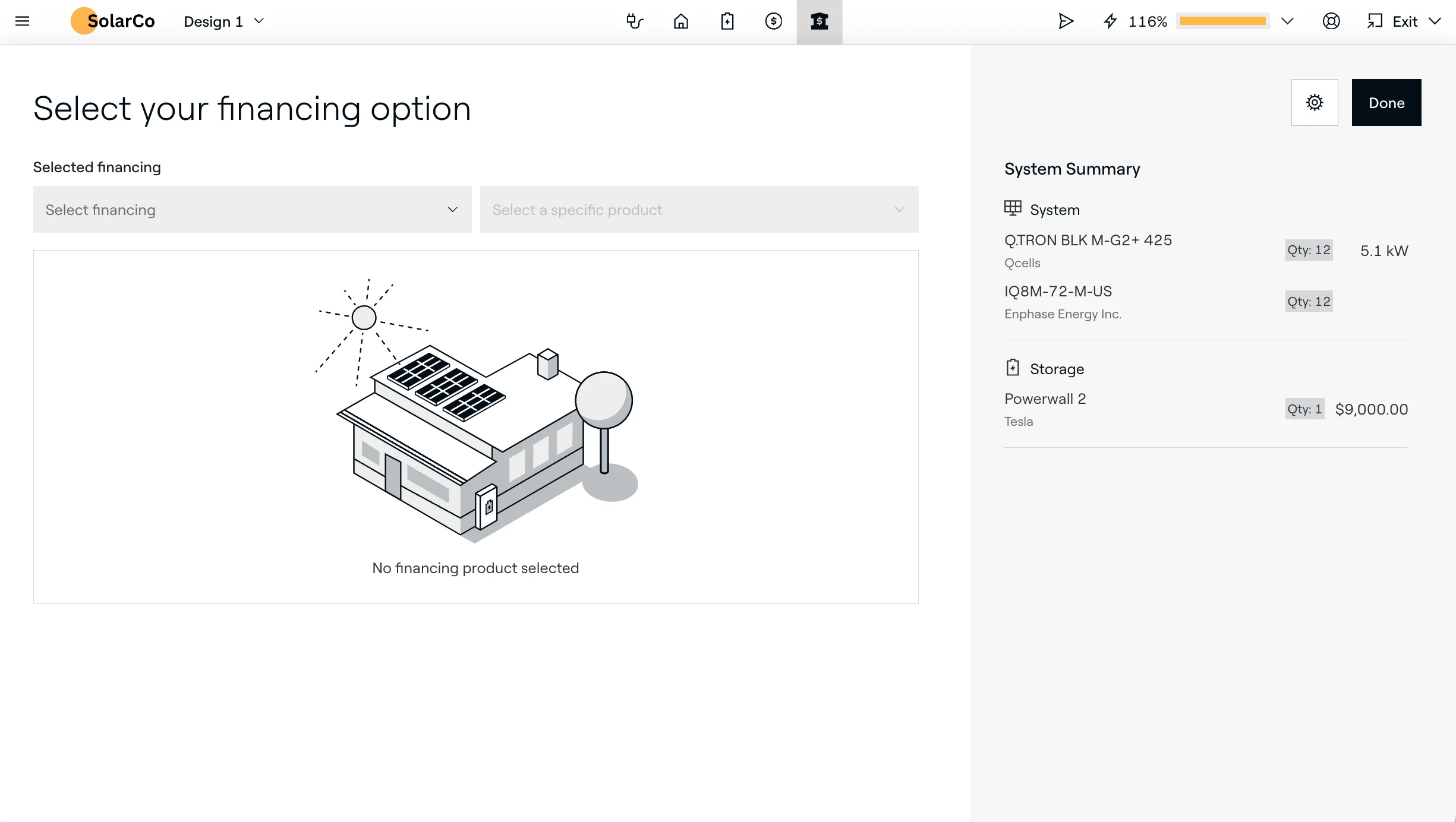Click the Exit button
Image resolution: width=1456 pixels, height=822 pixels.
[x=1392, y=21]
